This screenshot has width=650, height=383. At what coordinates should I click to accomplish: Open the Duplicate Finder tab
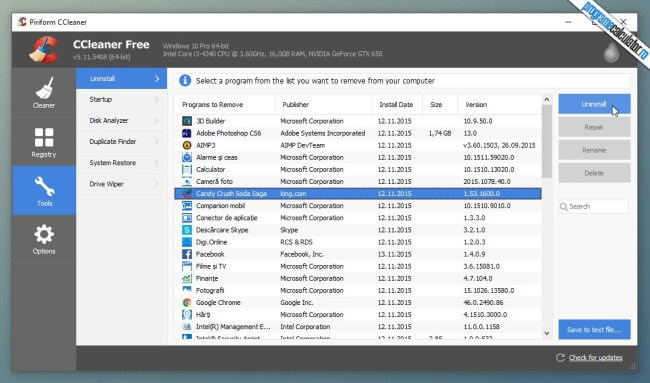click(x=121, y=142)
